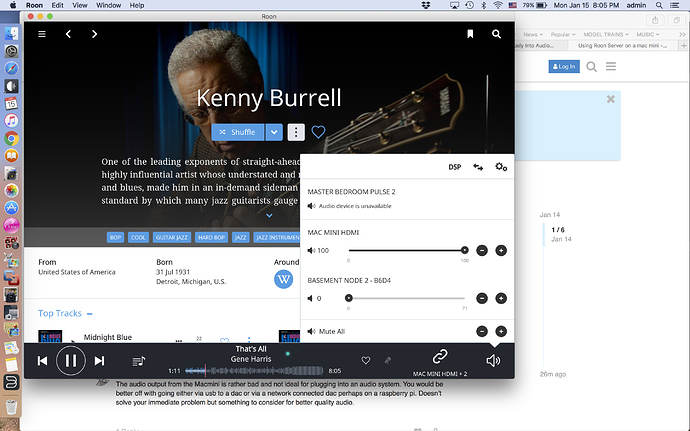Open the Wikipedia link icon
The width and height of the screenshot is (690, 431).
point(283,279)
